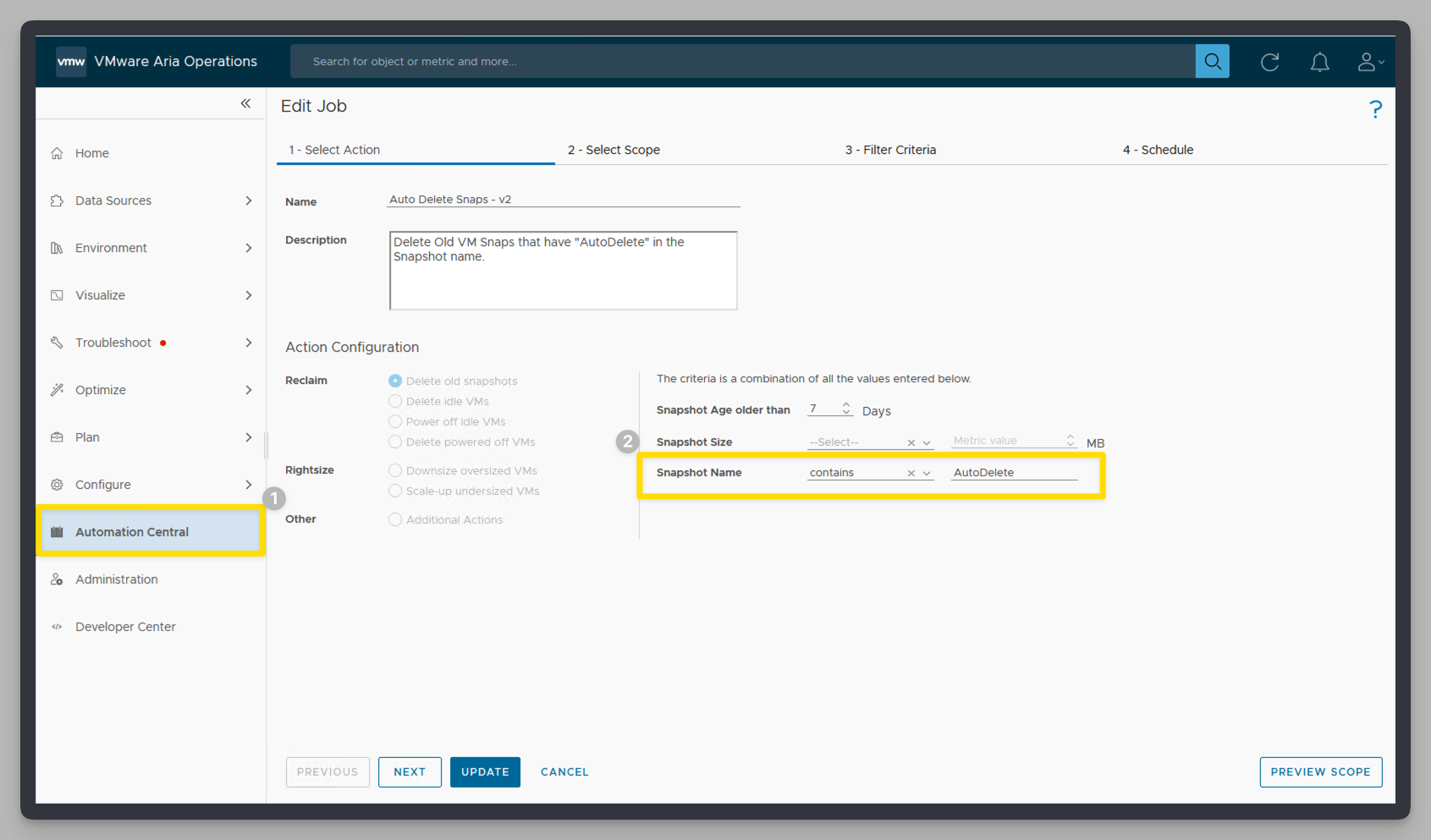Switch to the 2 - Select Scope tab
1431x840 pixels.
pos(614,150)
